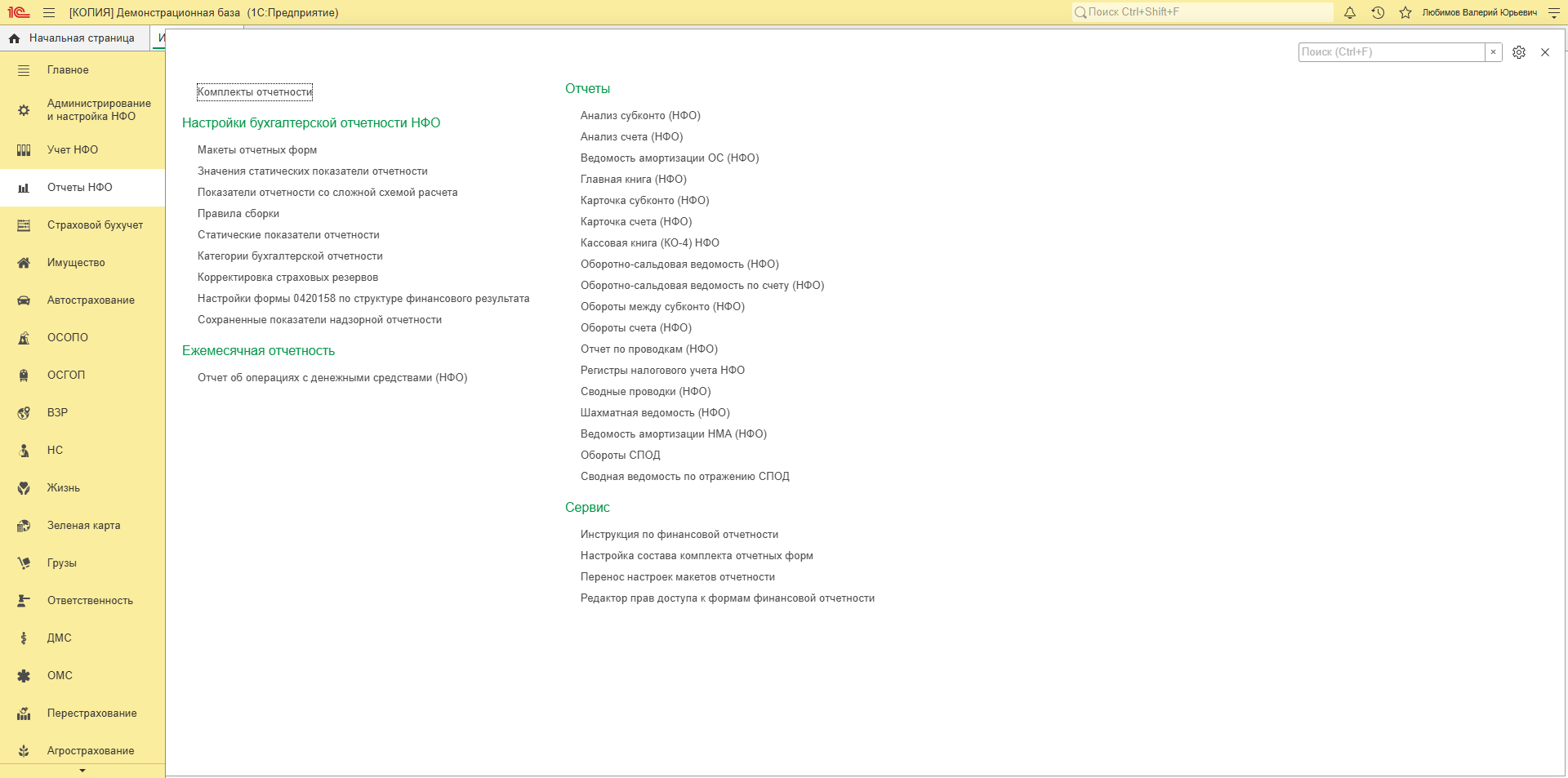This screenshot has height=778, width=1568.
Task: Open Комплекты отчетности link
Action: (255, 92)
